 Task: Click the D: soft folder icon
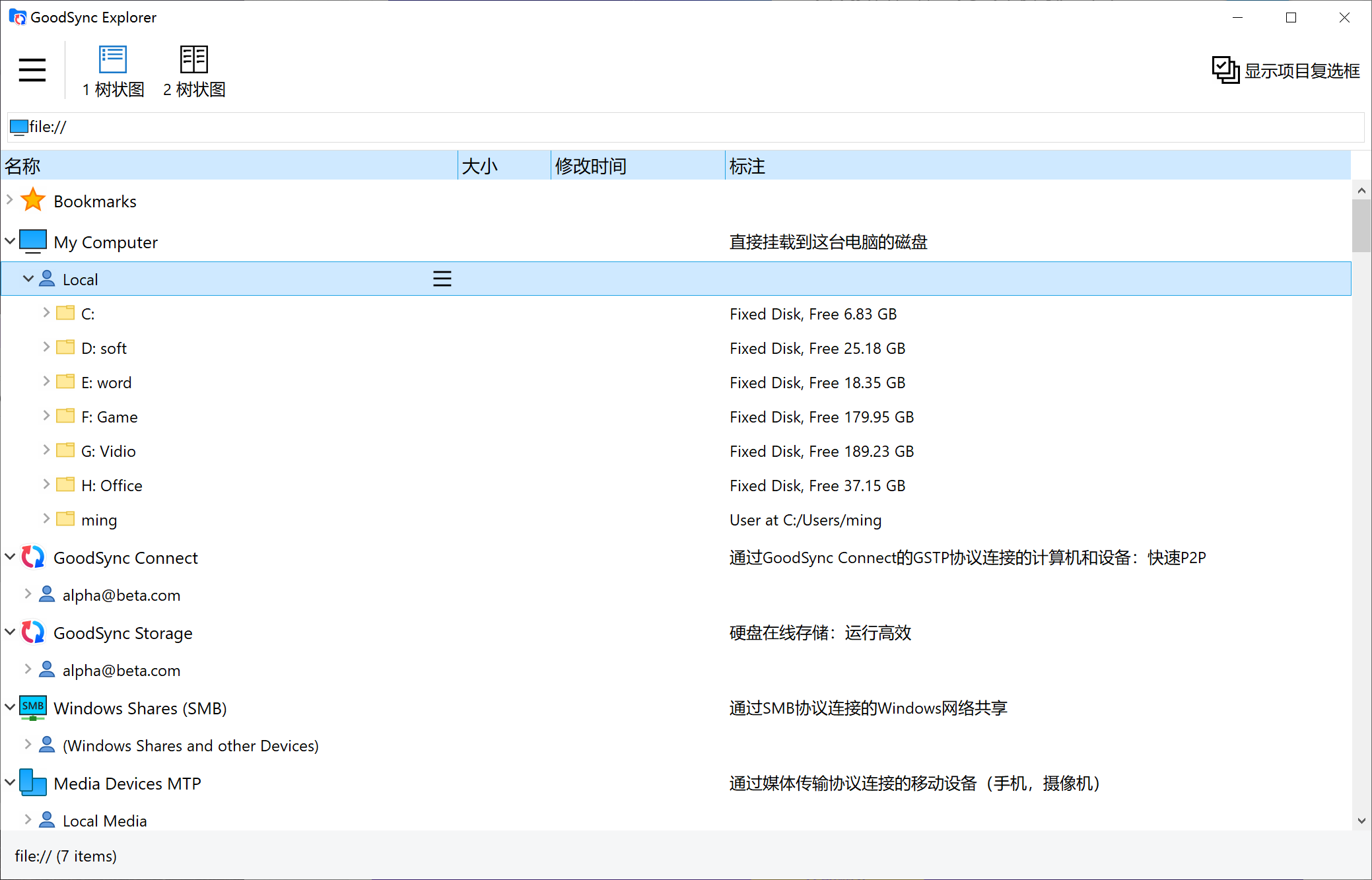pos(65,347)
